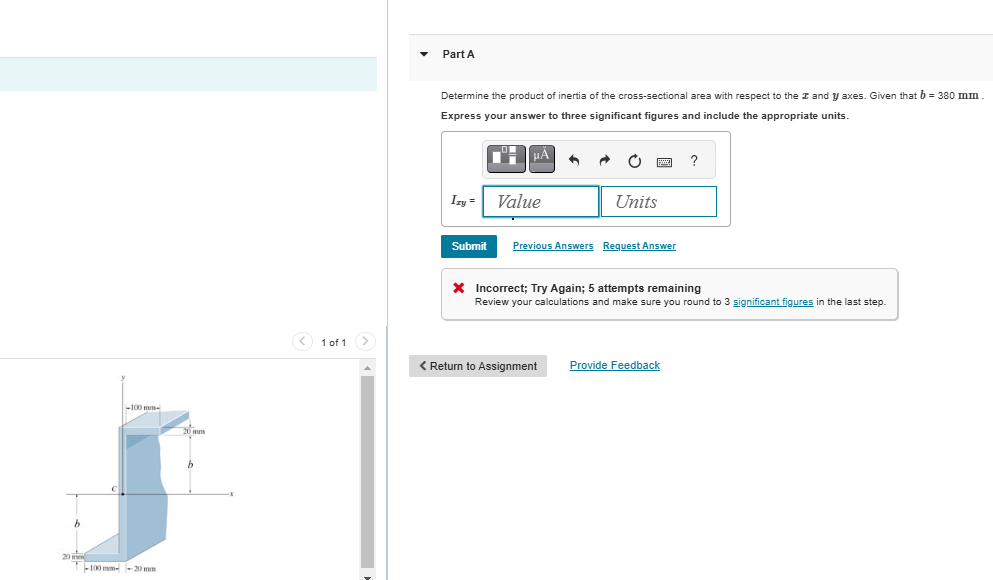Open the keyboard shortcuts icon

pyautogui.click(x=664, y=163)
